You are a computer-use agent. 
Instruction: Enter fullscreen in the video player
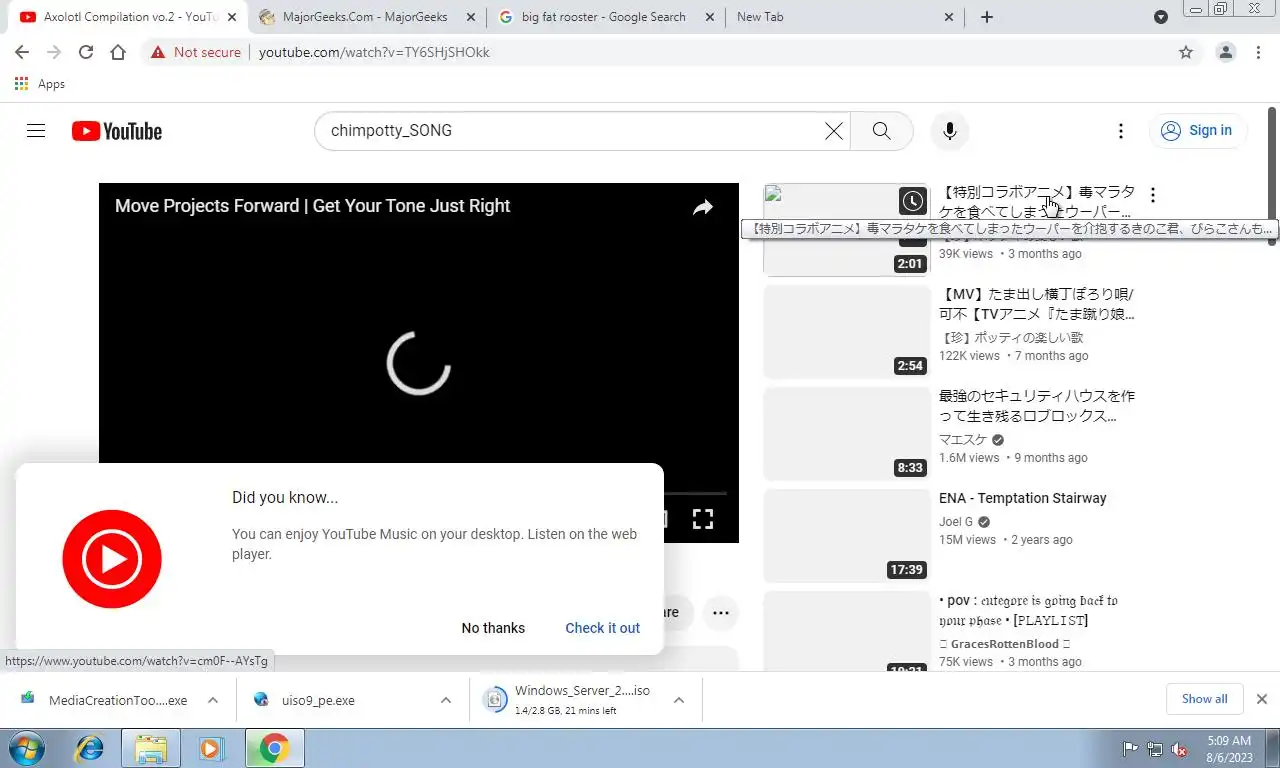[703, 518]
